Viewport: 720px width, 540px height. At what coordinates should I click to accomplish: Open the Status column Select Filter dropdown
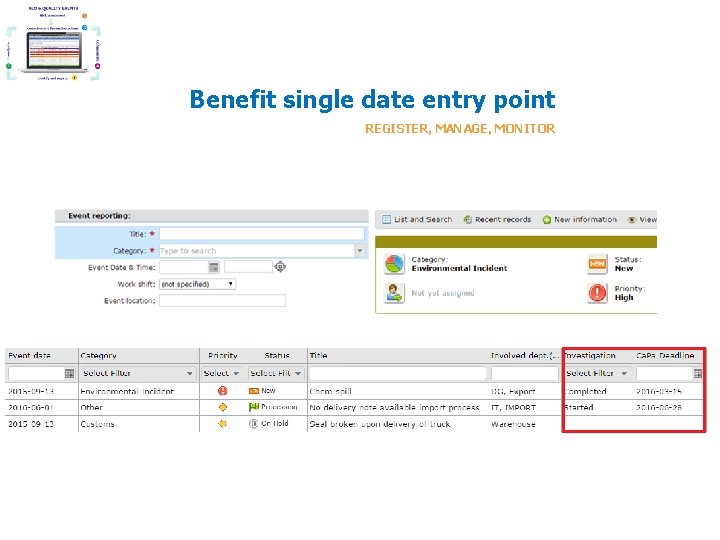pyautogui.click(x=276, y=373)
